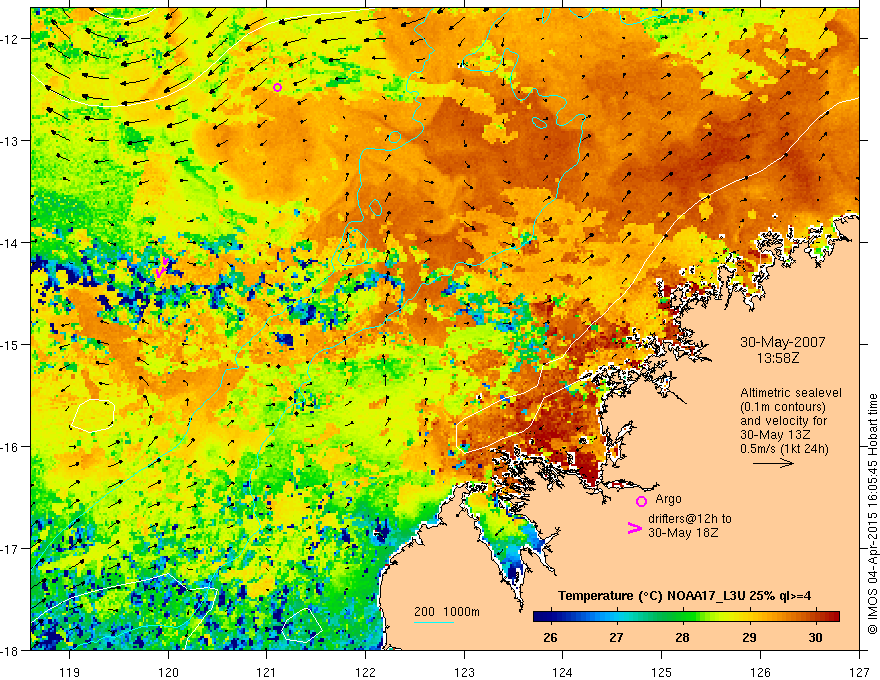
Task: Click the color bar label '30'
Action: pos(815,637)
